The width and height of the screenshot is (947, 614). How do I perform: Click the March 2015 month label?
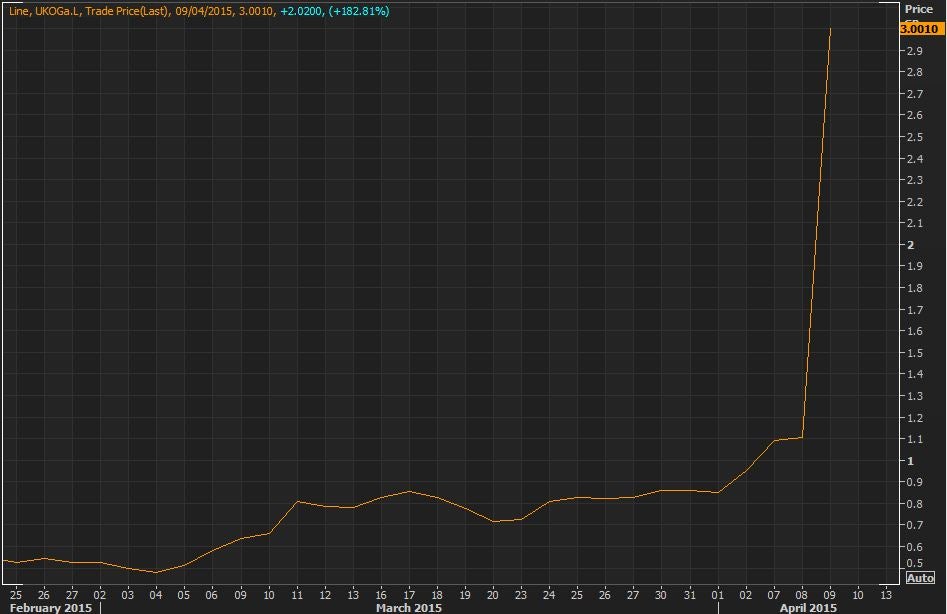tap(409, 607)
